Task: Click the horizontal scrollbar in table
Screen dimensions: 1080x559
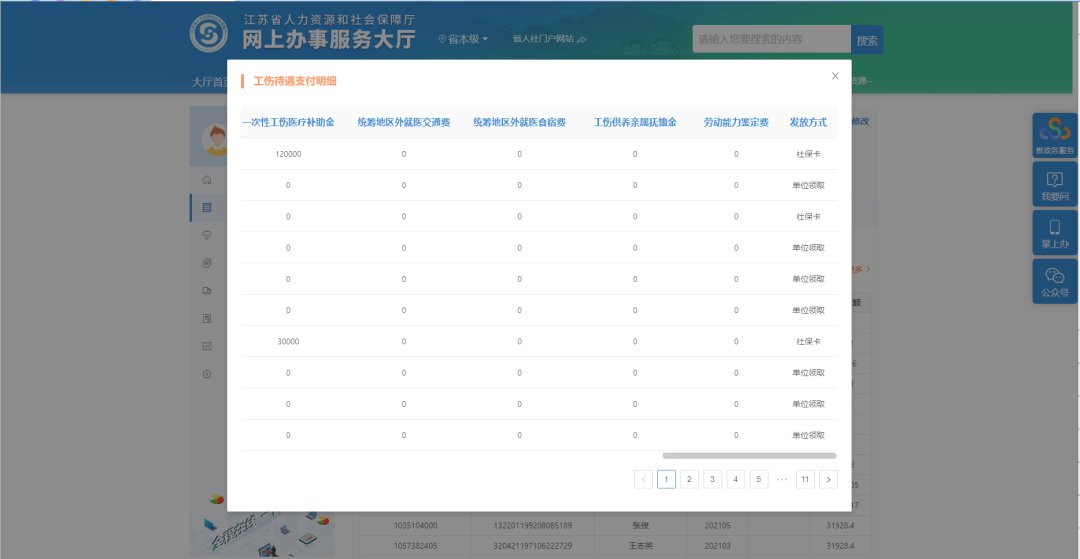Action: (748, 455)
